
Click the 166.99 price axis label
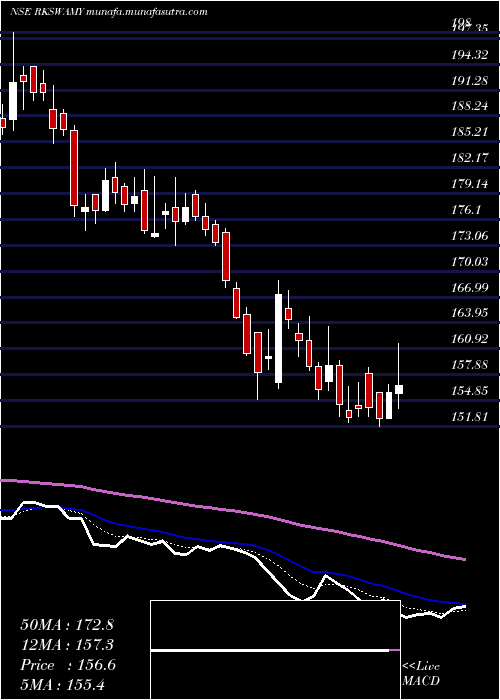[469, 287]
